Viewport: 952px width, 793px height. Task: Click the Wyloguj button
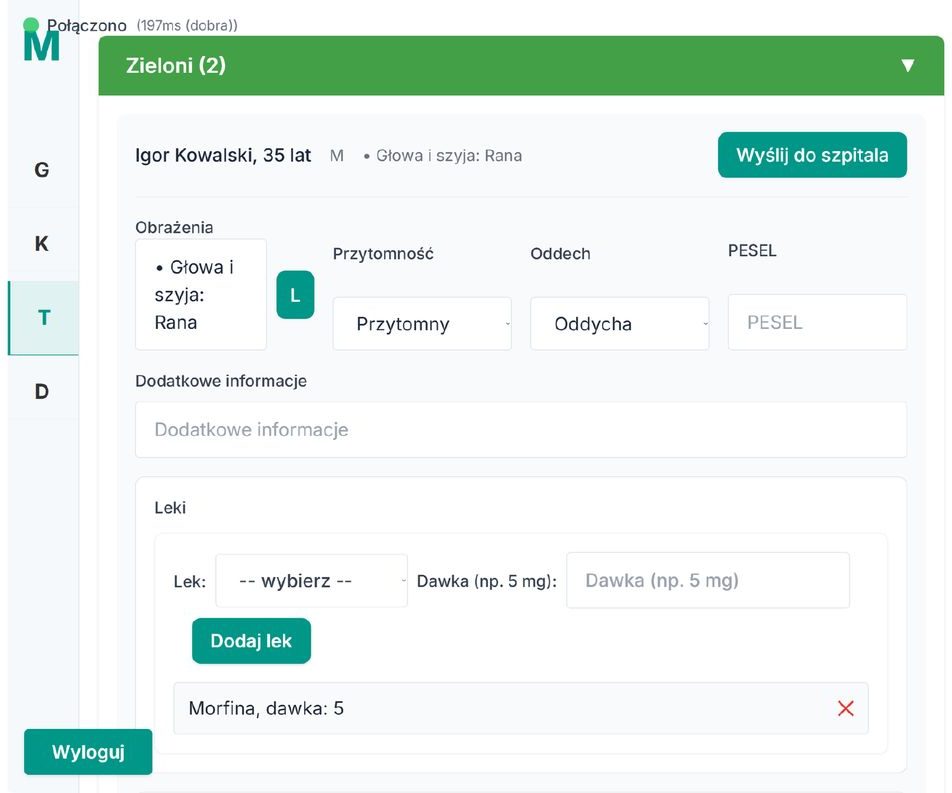click(88, 752)
